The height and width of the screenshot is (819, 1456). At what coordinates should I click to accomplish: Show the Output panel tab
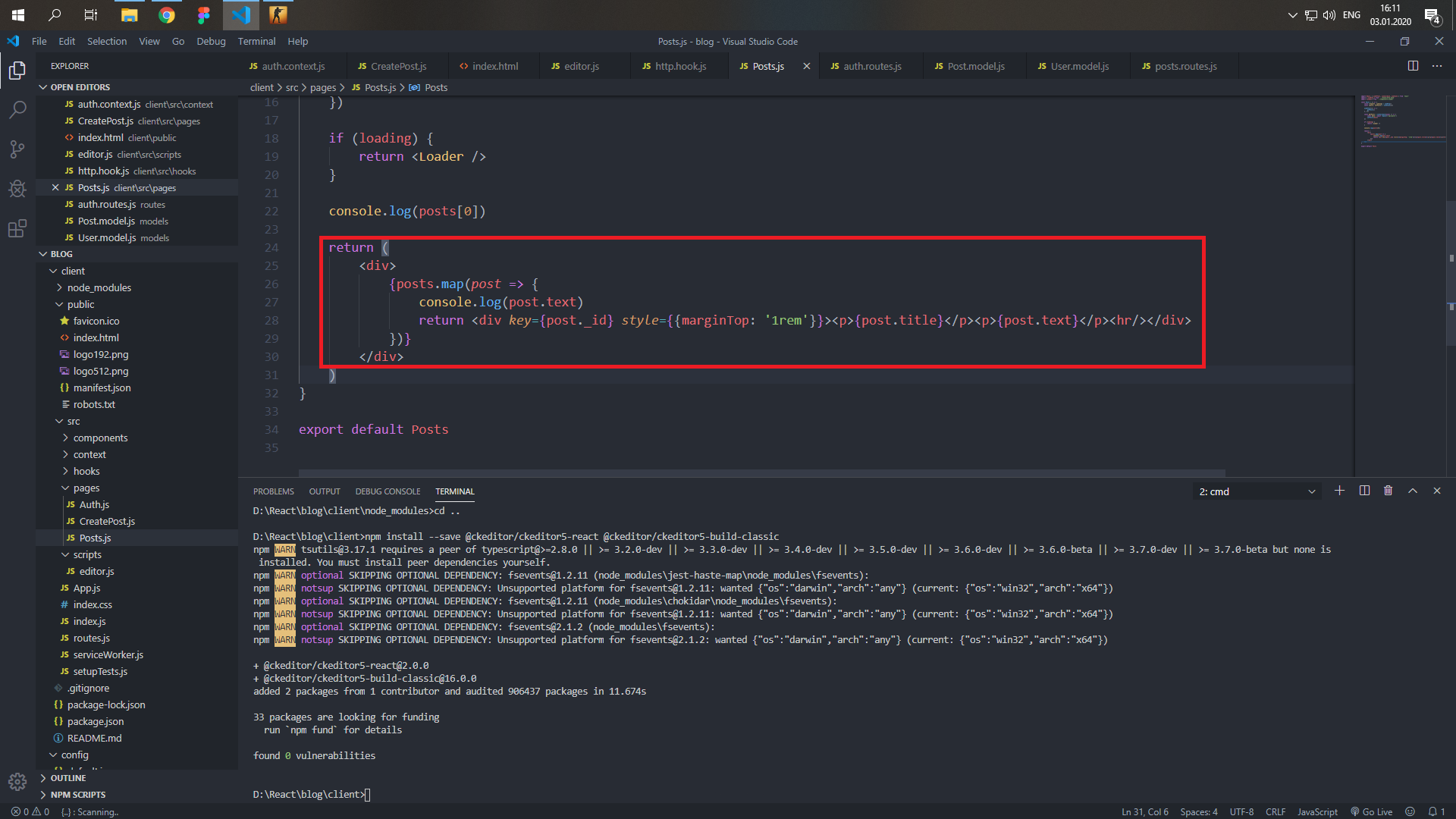325,491
